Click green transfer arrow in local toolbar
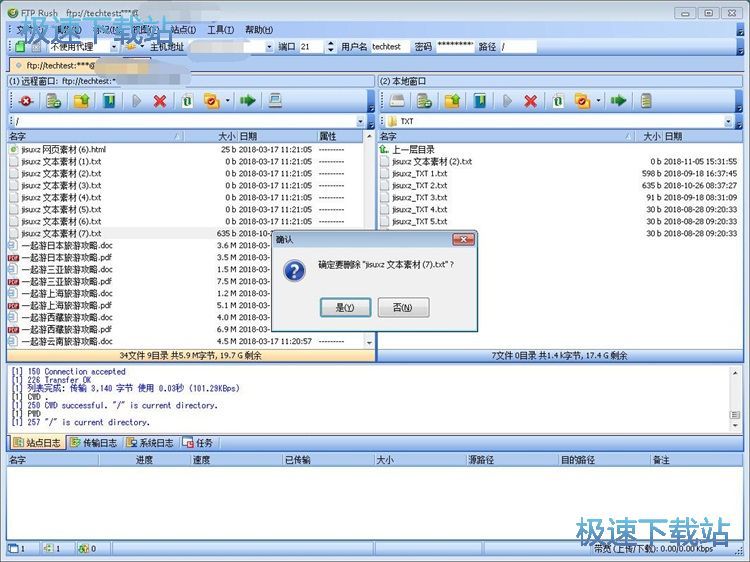Image resolution: width=750 pixels, height=562 pixels. tap(618, 101)
